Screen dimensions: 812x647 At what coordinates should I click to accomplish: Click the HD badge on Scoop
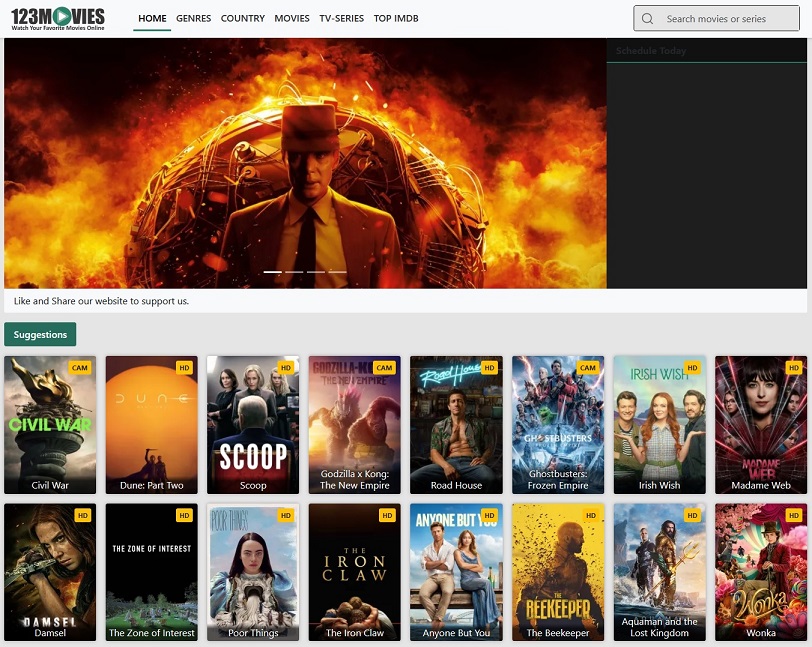click(286, 368)
